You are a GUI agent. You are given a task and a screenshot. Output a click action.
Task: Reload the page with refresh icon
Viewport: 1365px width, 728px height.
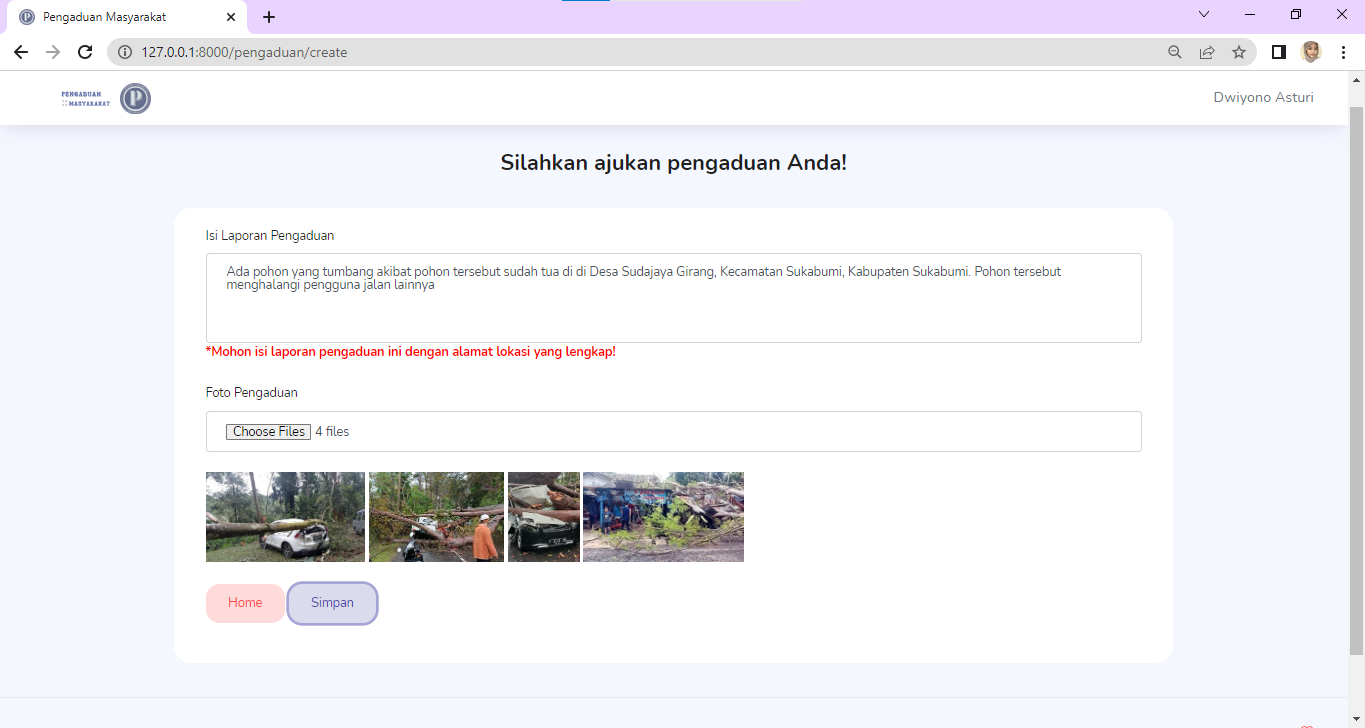coord(85,52)
